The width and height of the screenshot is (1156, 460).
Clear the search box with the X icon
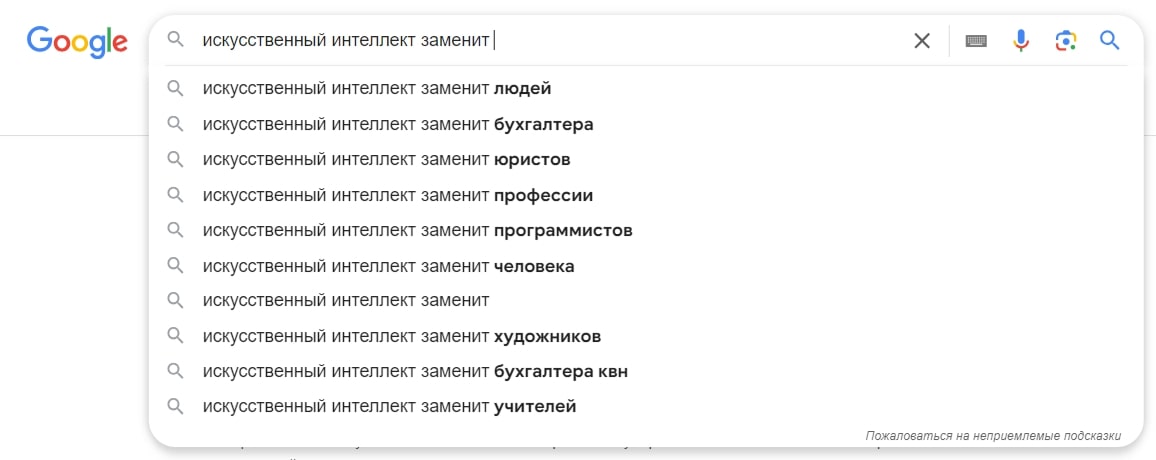point(922,41)
